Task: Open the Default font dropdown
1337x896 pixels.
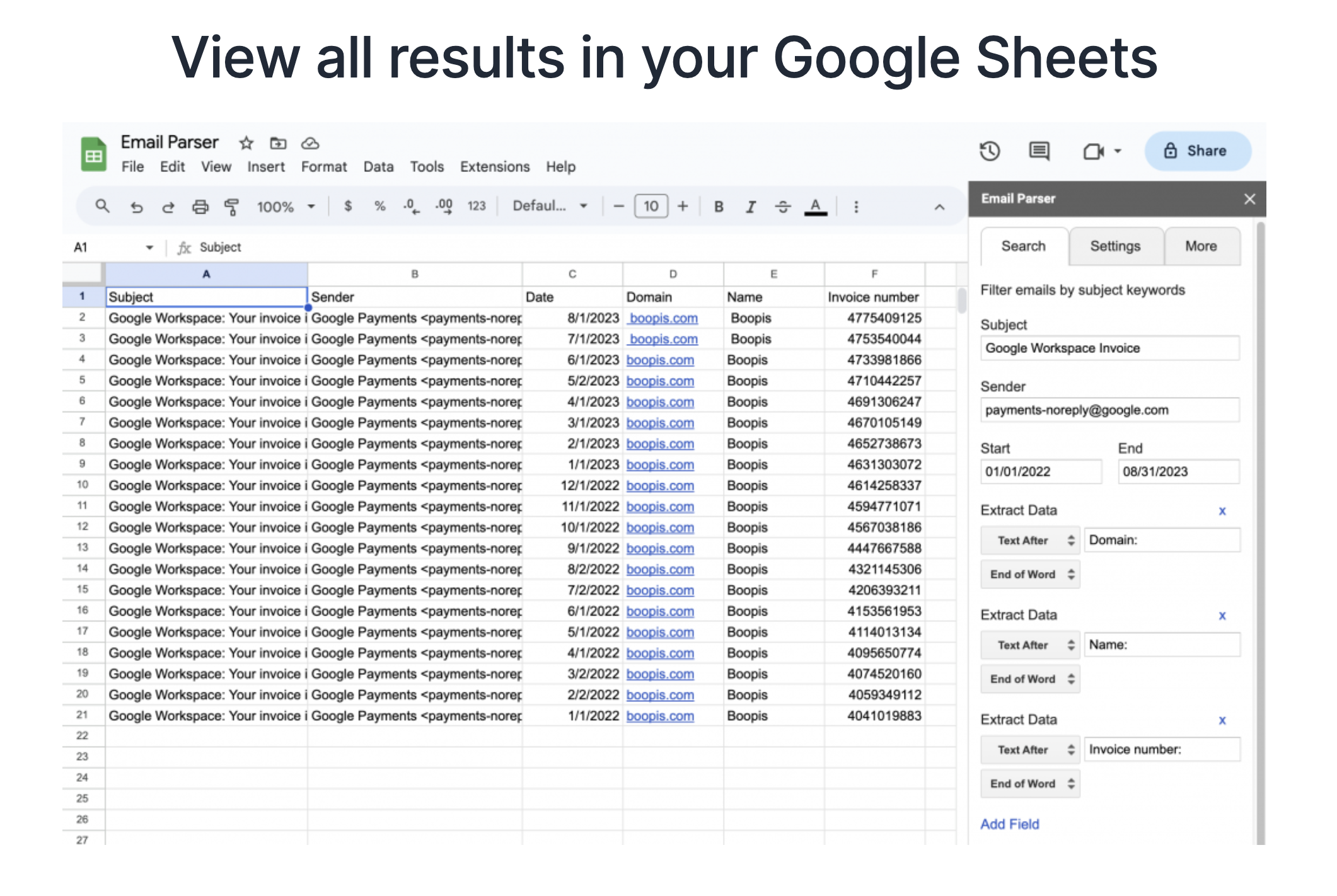Action: click(550, 206)
